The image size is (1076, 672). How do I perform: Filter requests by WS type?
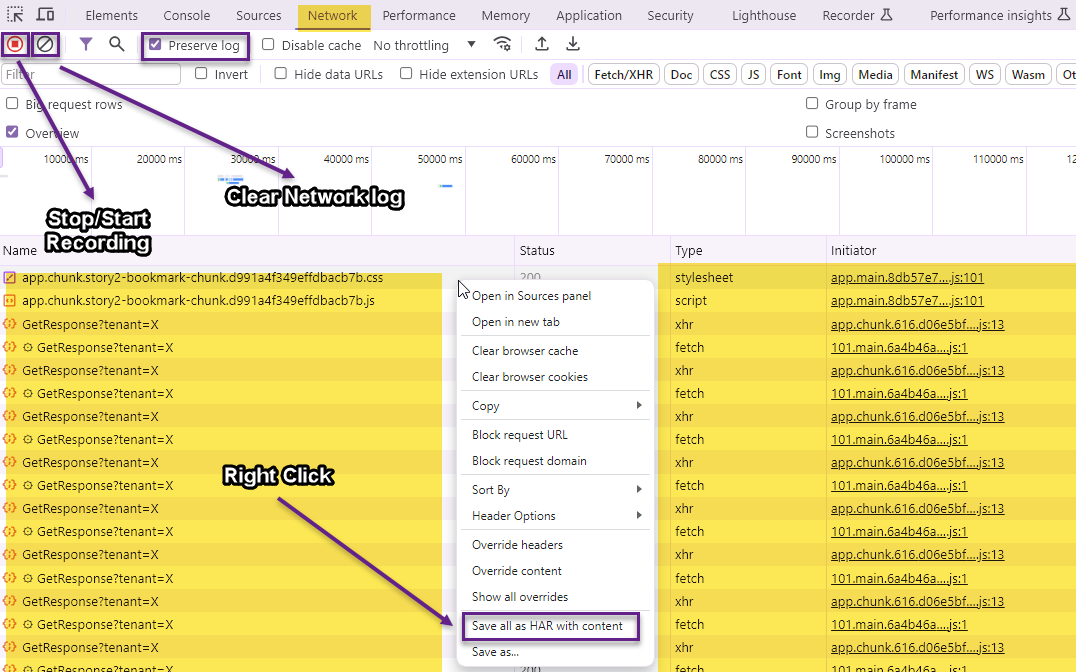(985, 74)
